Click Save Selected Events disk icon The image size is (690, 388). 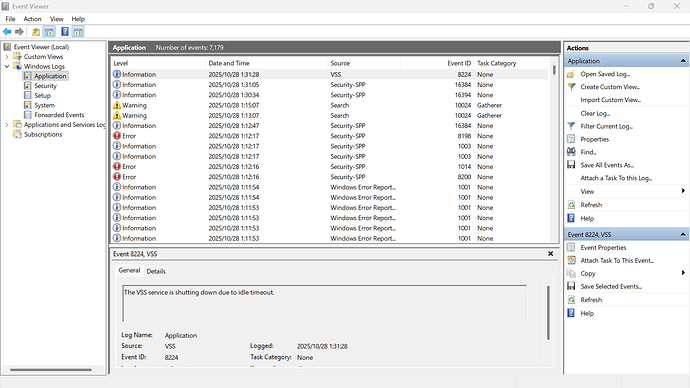point(571,286)
